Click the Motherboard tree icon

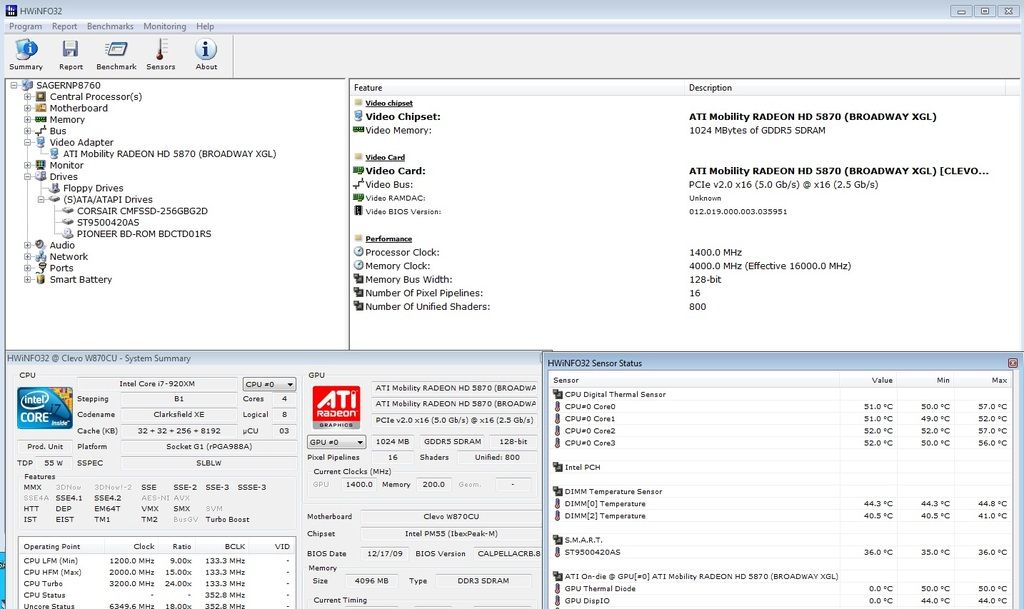[x=41, y=108]
